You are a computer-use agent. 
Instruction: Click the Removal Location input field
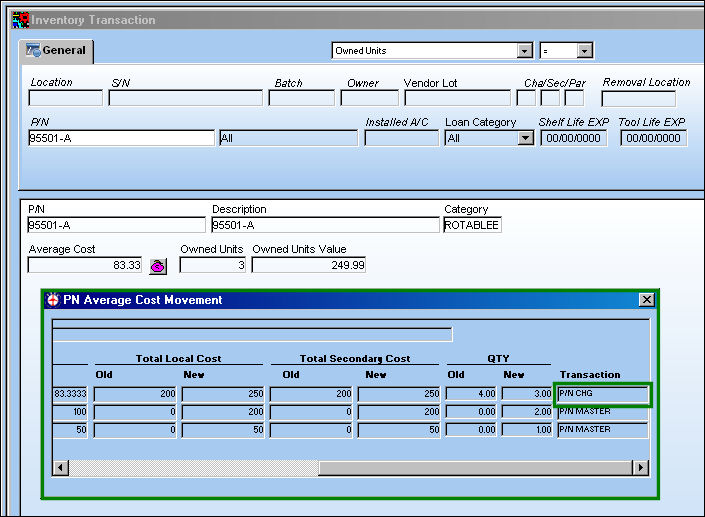tap(638, 99)
